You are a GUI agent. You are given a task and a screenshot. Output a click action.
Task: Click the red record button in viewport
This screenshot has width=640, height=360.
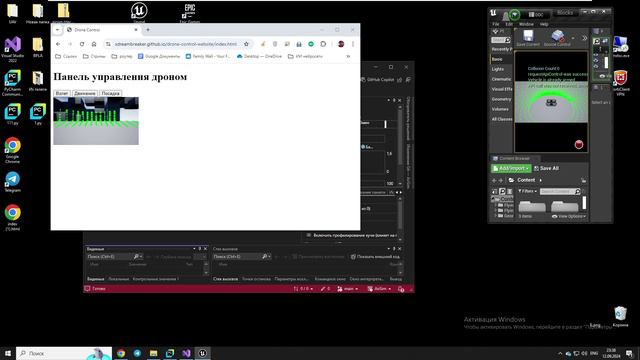[579, 144]
